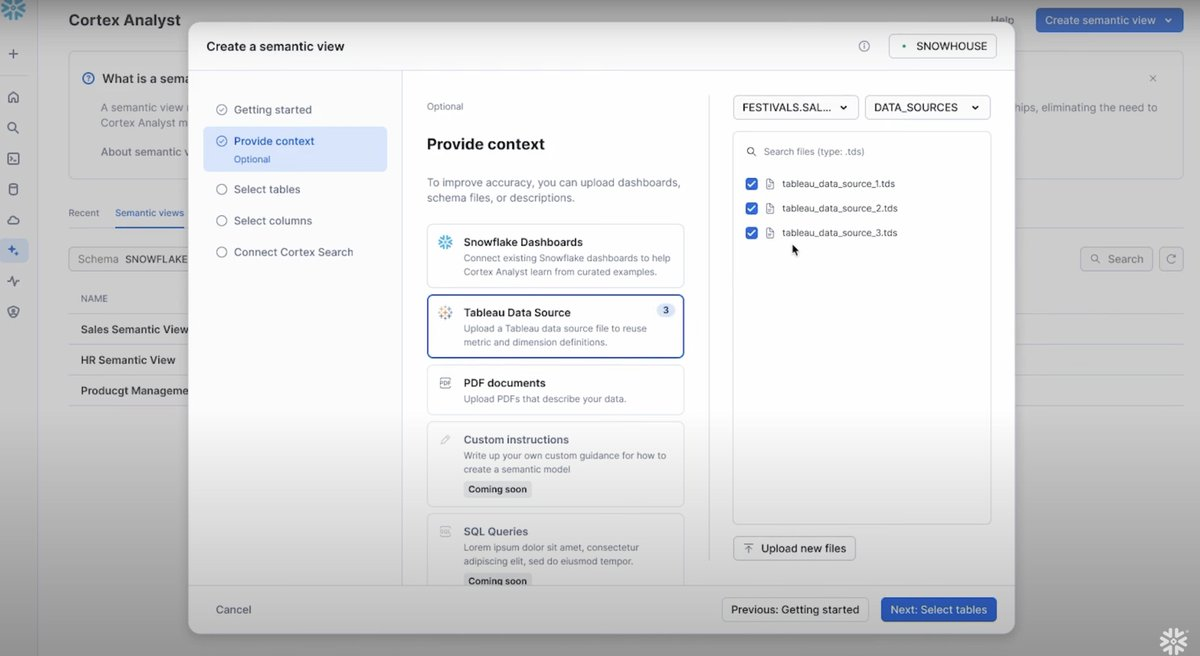Choose the Tableau Data Source option
Screen dimensions: 1200x656
555,326
